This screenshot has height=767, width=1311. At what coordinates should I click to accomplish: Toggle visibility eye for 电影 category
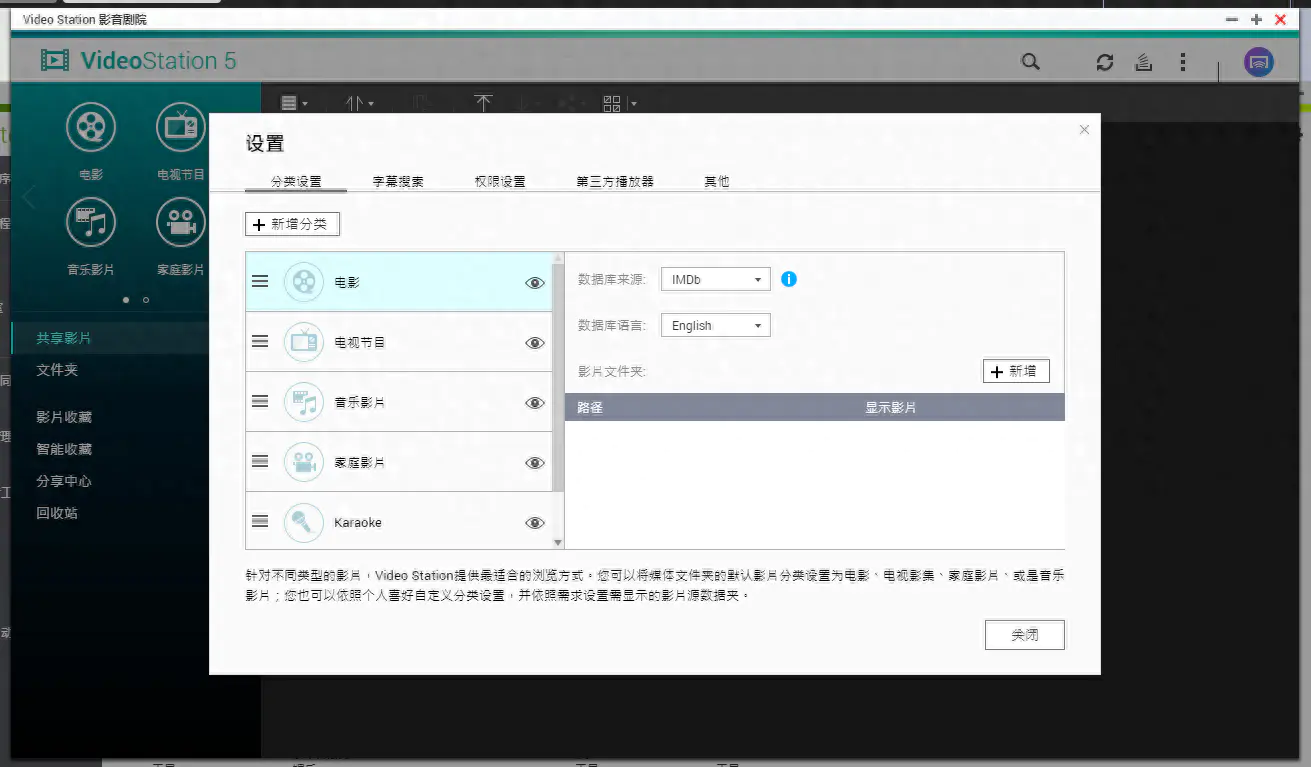pyautogui.click(x=535, y=283)
